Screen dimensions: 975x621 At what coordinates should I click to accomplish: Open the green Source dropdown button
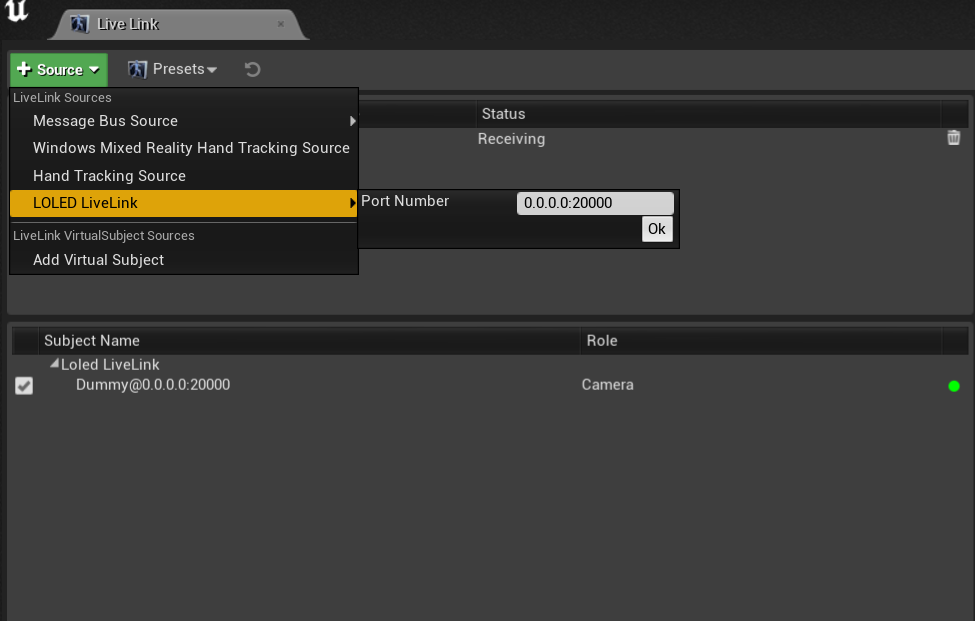[x=59, y=70]
